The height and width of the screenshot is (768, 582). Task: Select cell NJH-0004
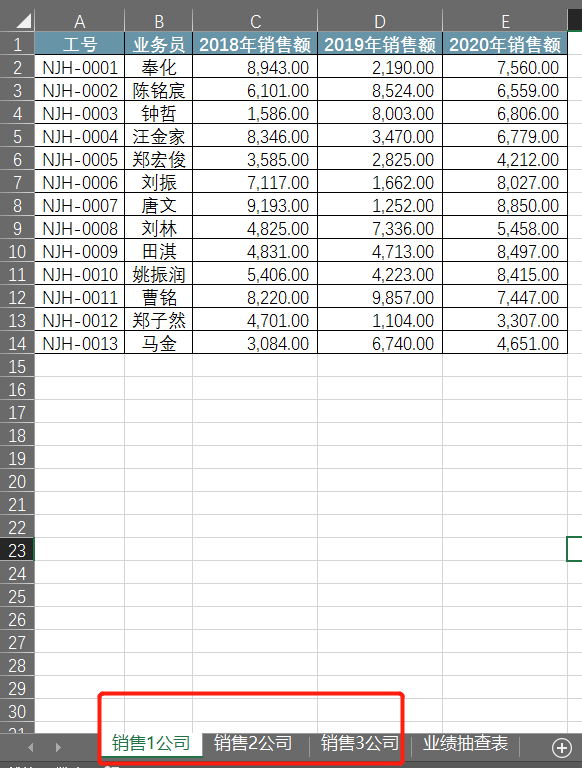click(x=79, y=137)
